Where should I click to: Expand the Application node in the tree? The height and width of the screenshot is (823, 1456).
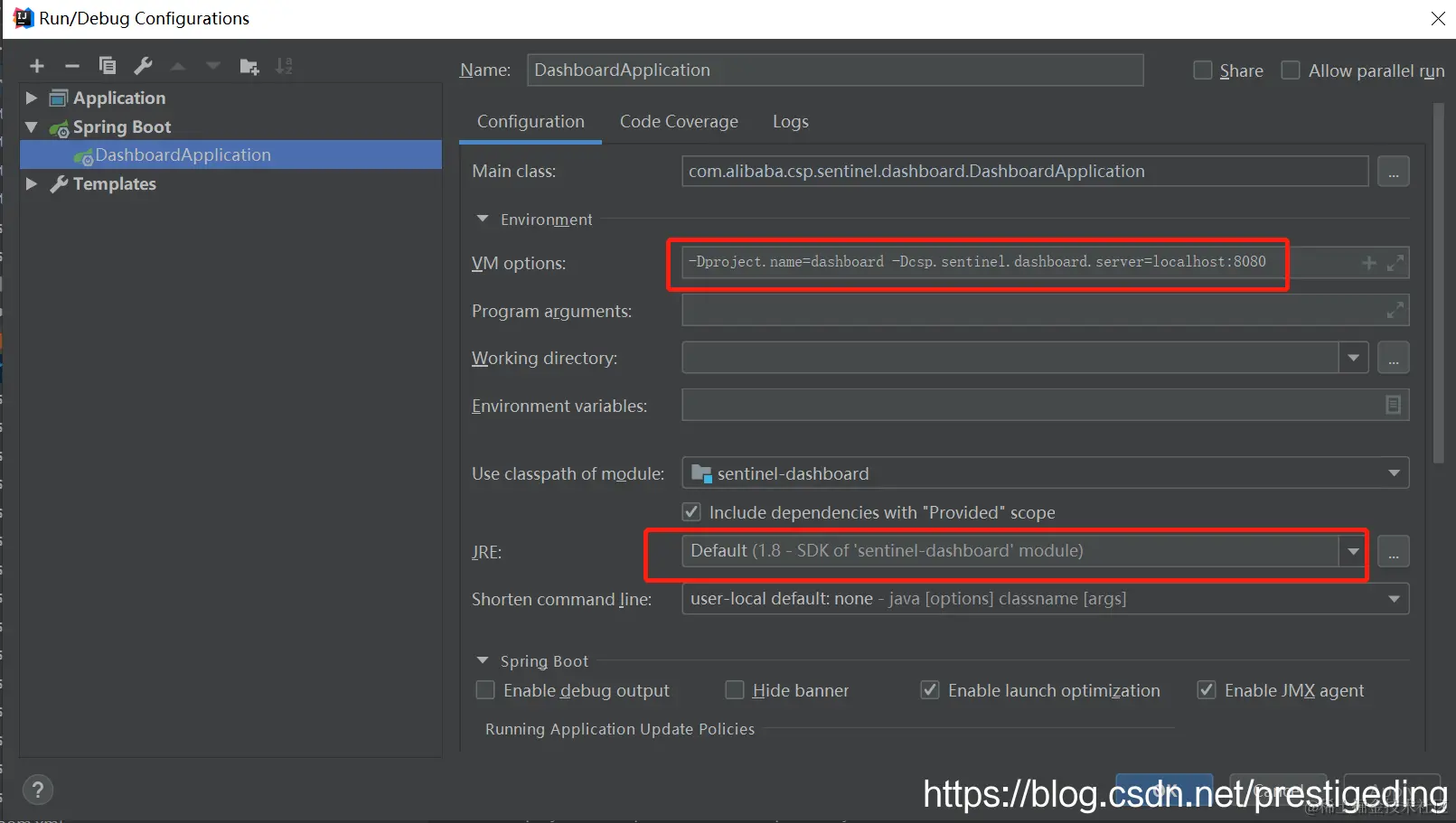tap(32, 98)
